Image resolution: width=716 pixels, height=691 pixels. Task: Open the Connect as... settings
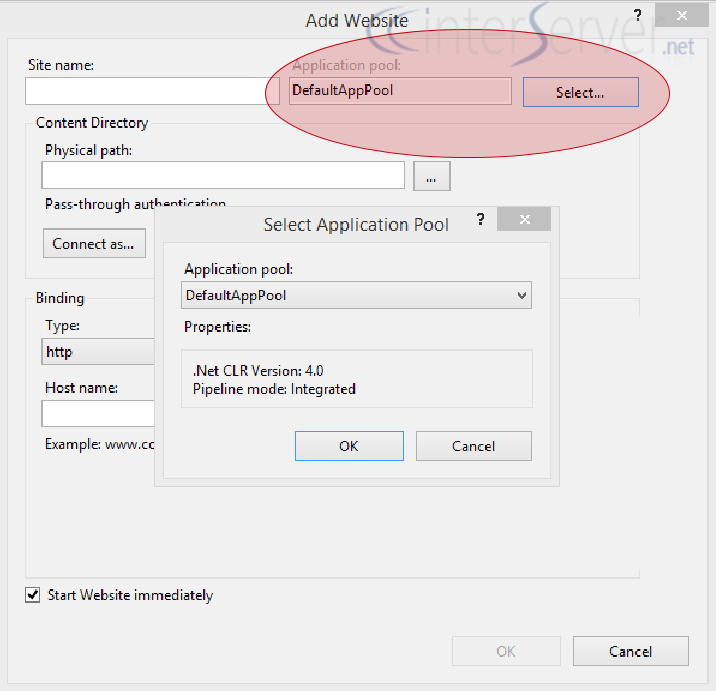pyautogui.click(x=95, y=243)
